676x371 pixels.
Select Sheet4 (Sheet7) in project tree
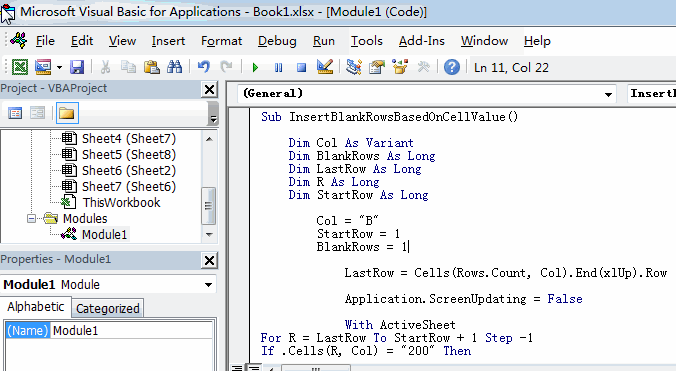click(129, 139)
